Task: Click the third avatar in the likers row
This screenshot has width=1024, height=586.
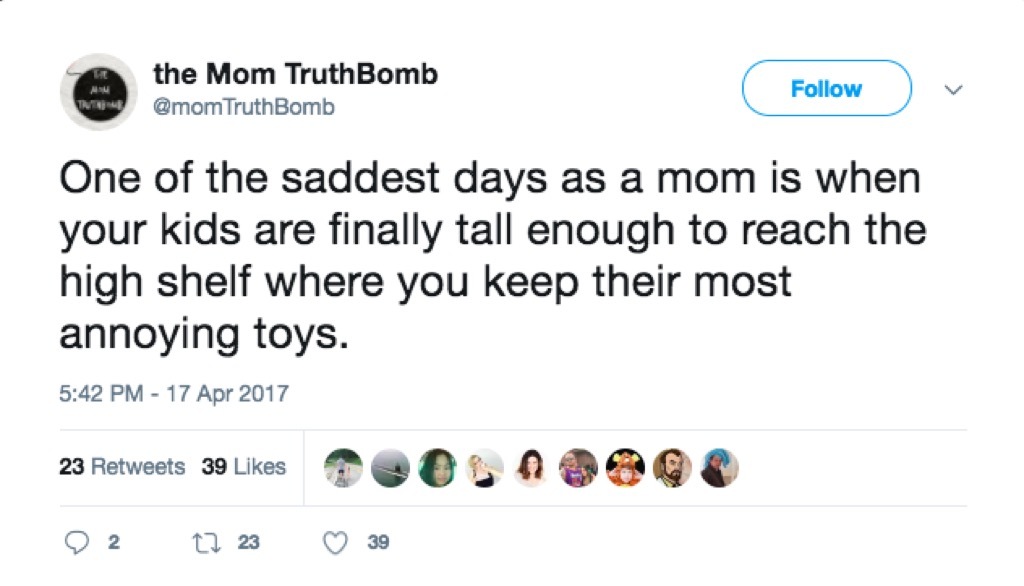Action: pyautogui.click(x=437, y=467)
